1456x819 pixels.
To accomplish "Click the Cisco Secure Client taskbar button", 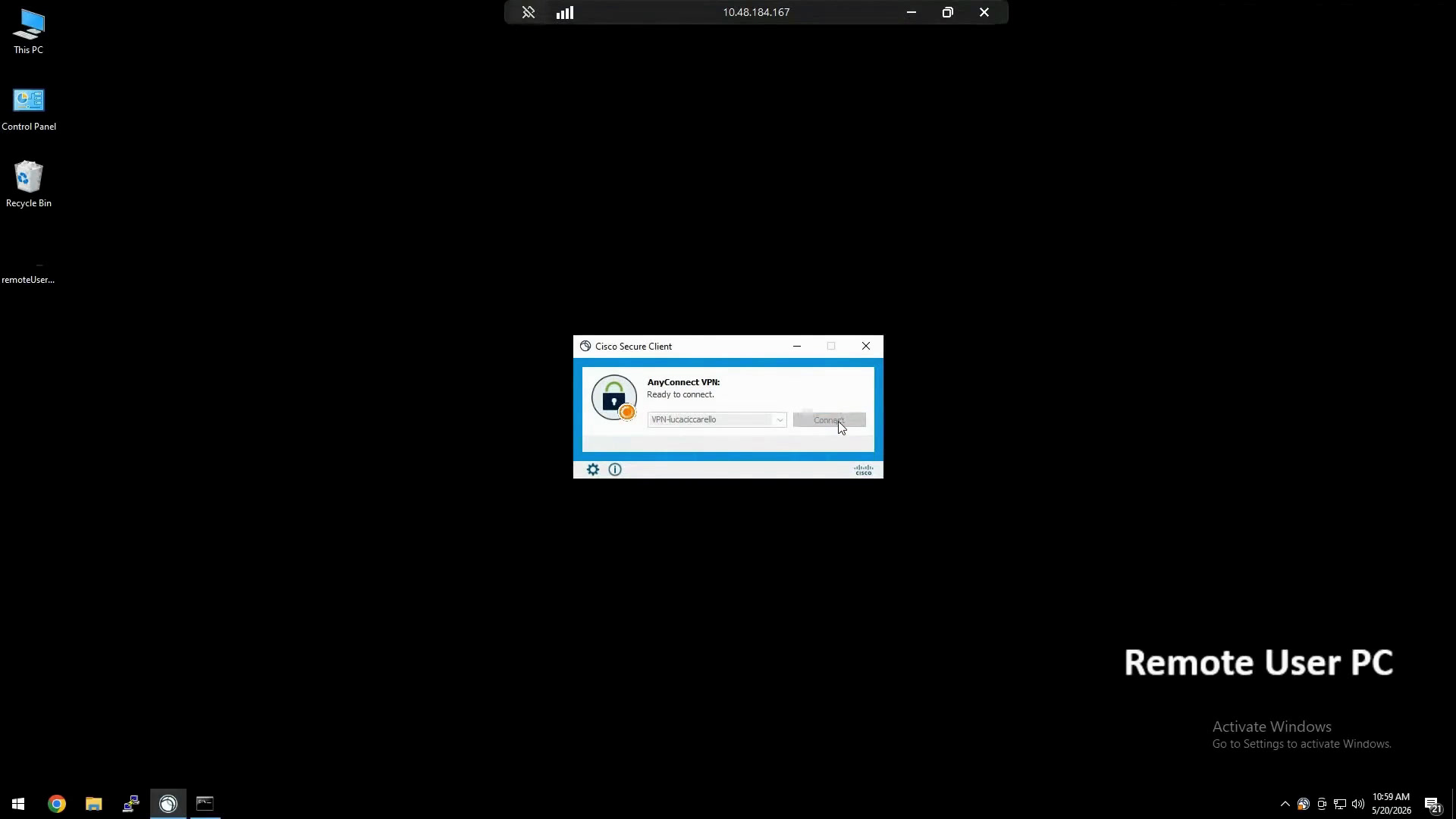I will pos(168,804).
